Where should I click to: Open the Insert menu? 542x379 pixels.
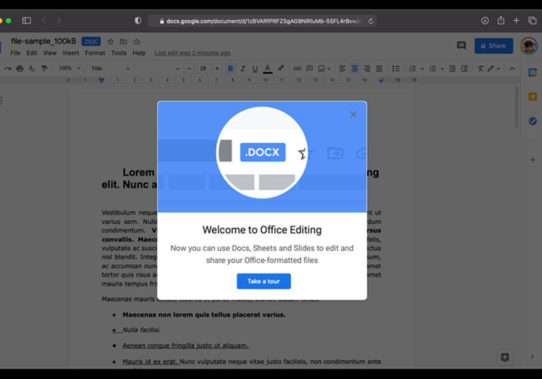(71, 53)
